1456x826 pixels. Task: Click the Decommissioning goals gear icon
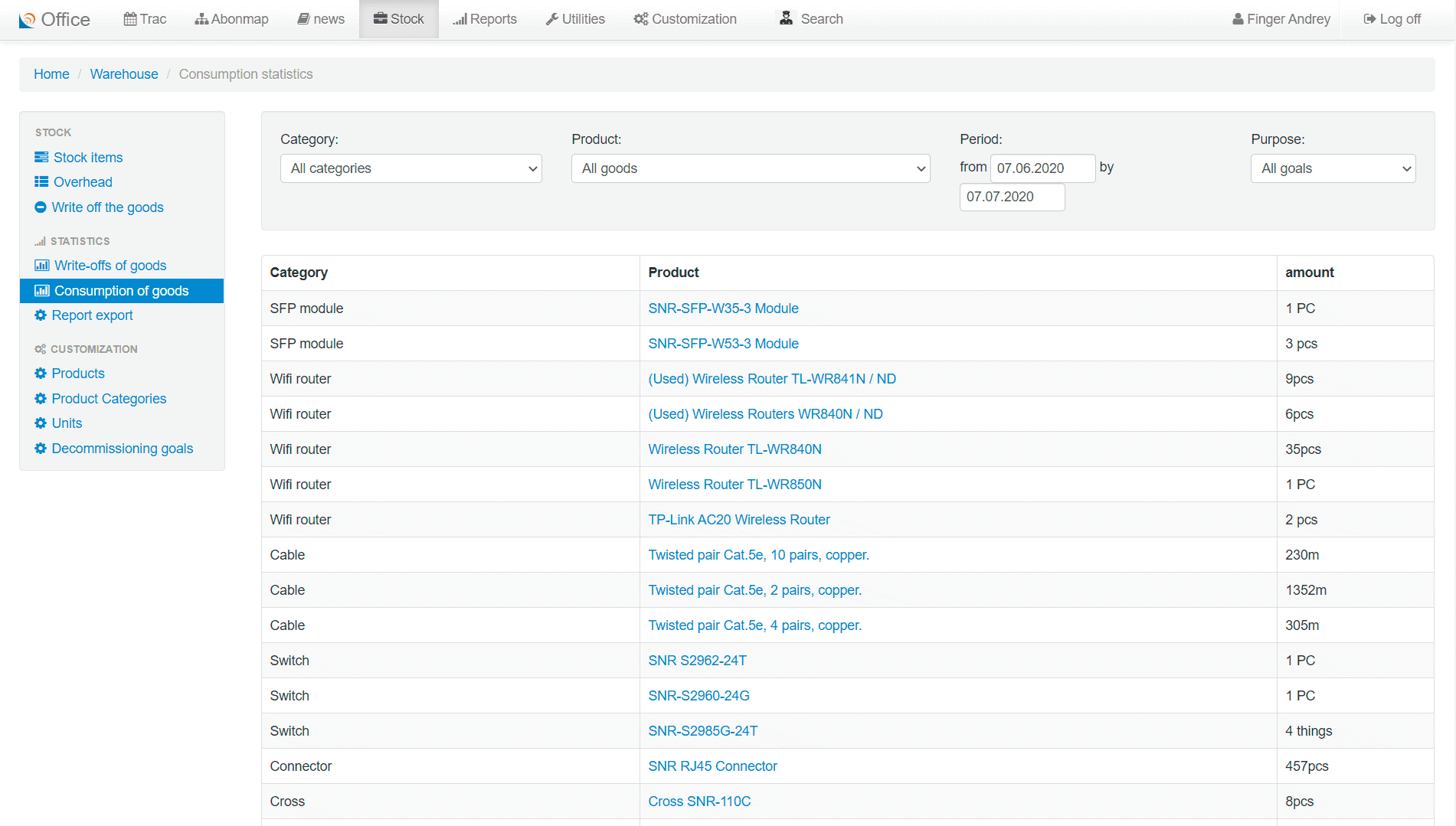tap(41, 448)
